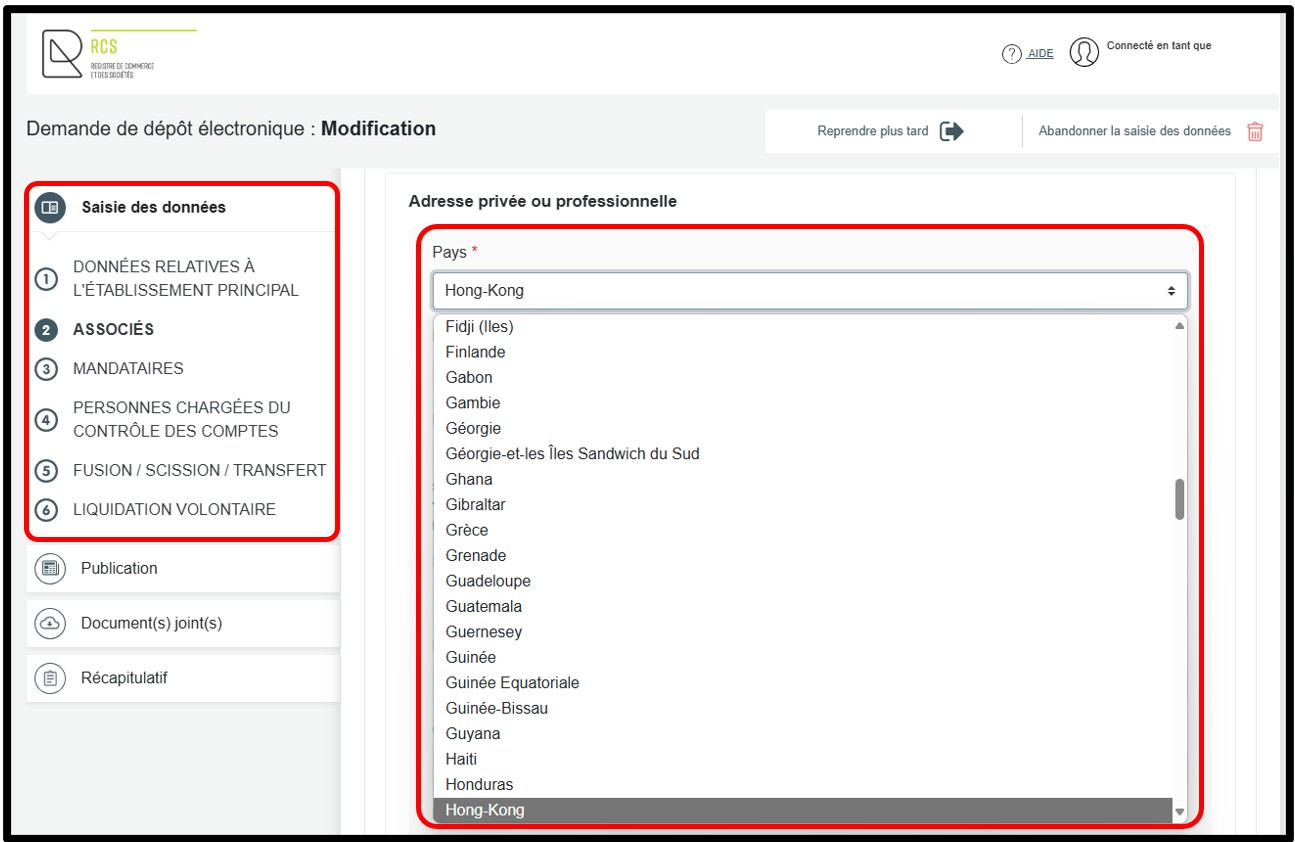Click the country list scroll down arrow
The image size is (1295, 842).
pos(1180,812)
